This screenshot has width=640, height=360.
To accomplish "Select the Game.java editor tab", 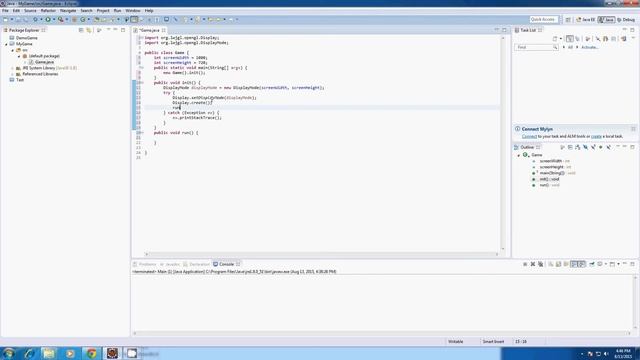I will pos(149,30).
